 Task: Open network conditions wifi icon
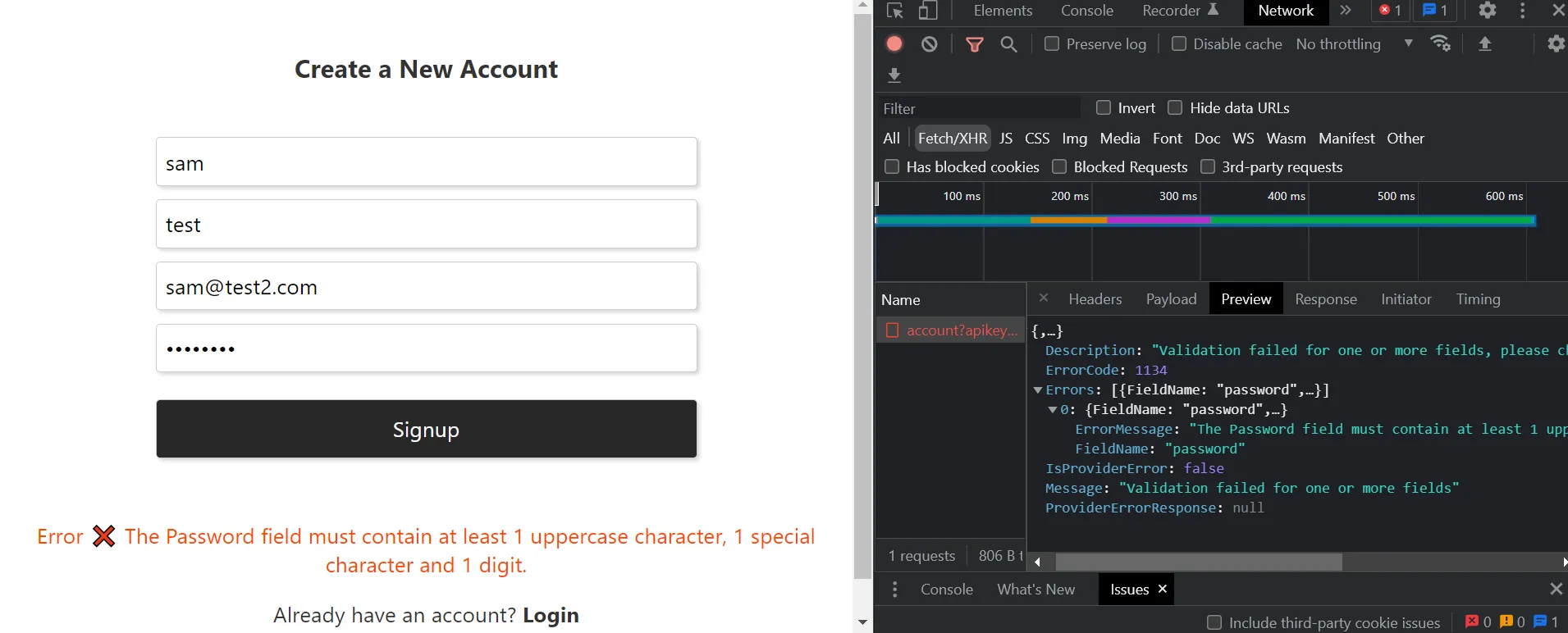tap(1440, 43)
